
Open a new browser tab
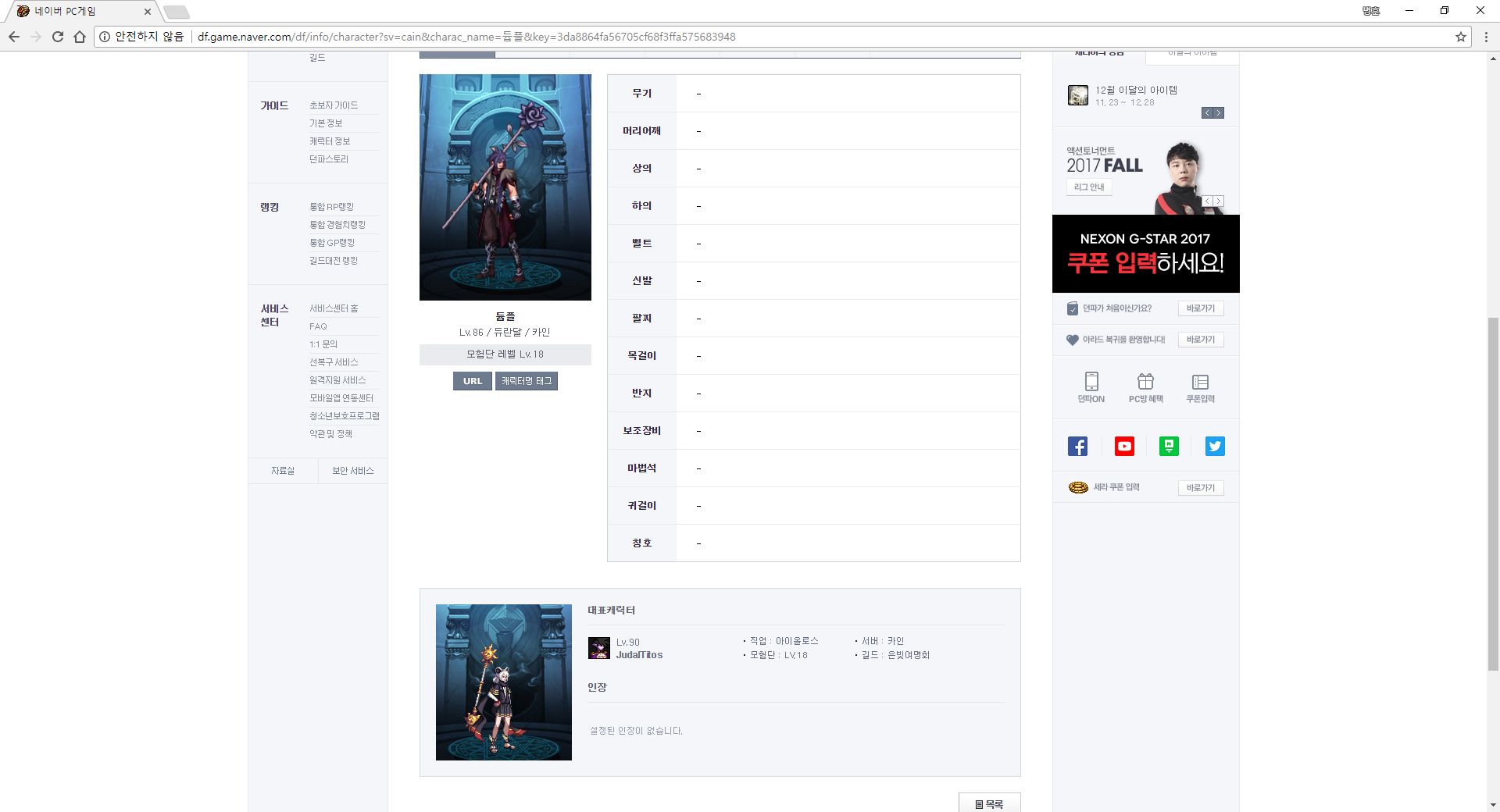click(x=177, y=12)
